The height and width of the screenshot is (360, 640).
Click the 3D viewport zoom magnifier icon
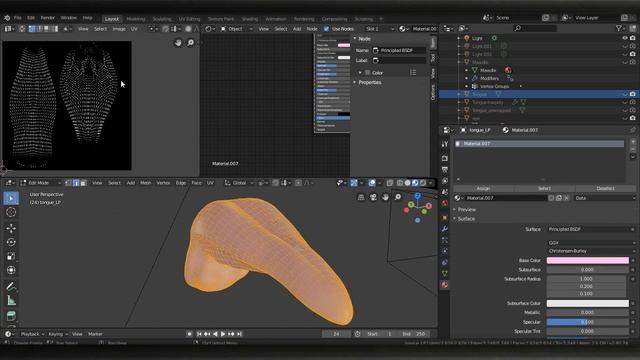pos(398,198)
